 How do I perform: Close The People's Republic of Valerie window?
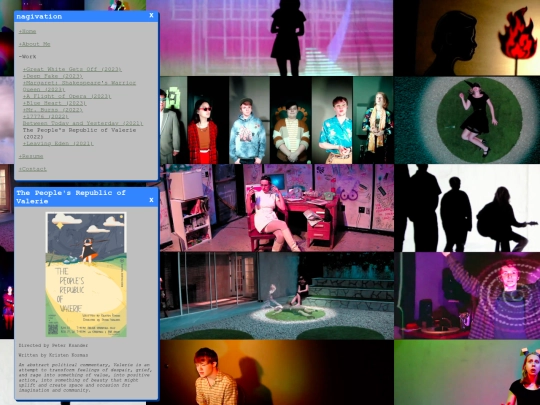coord(151,200)
